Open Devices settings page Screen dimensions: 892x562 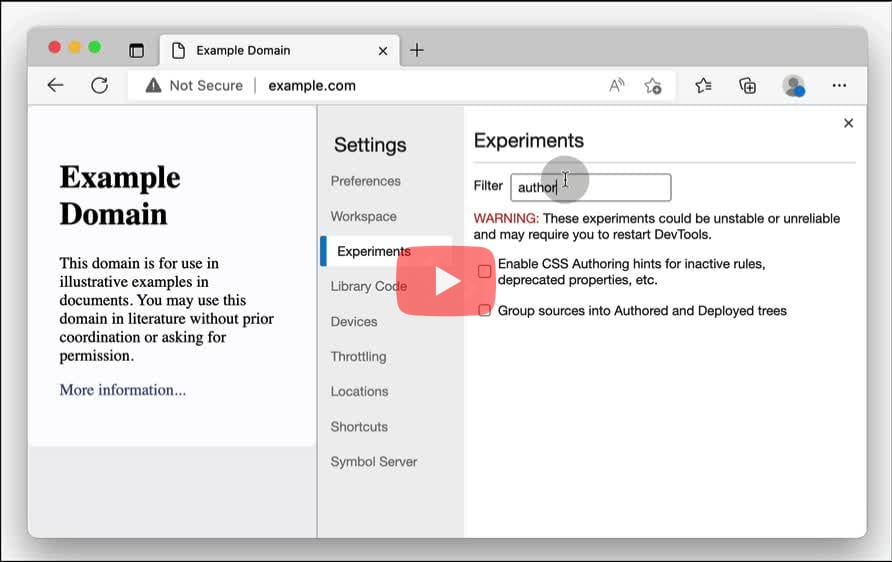(x=354, y=321)
